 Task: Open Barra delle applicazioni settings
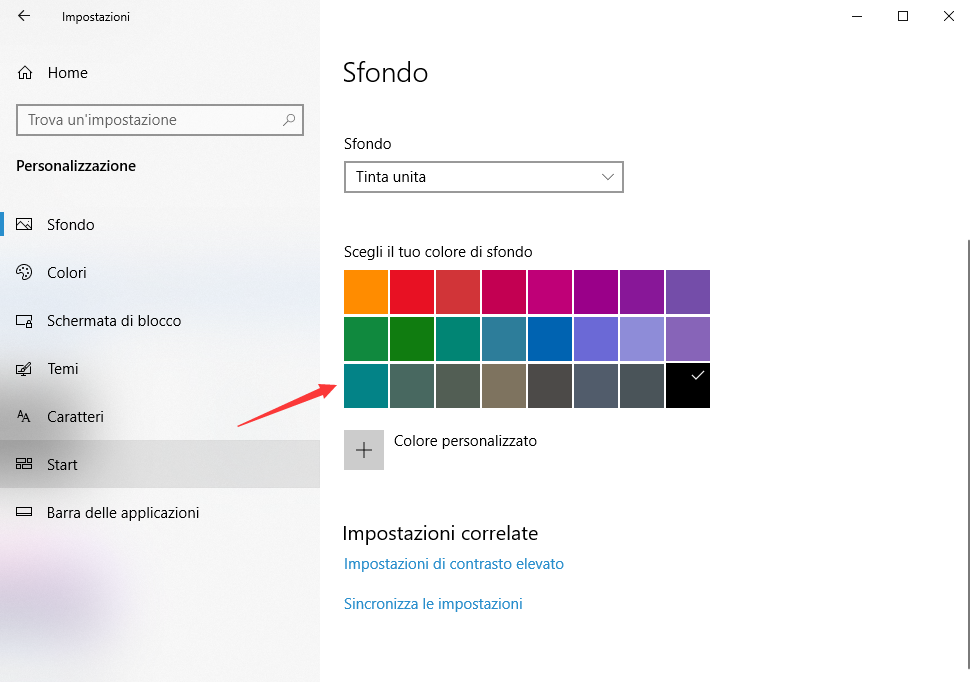coord(160,512)
